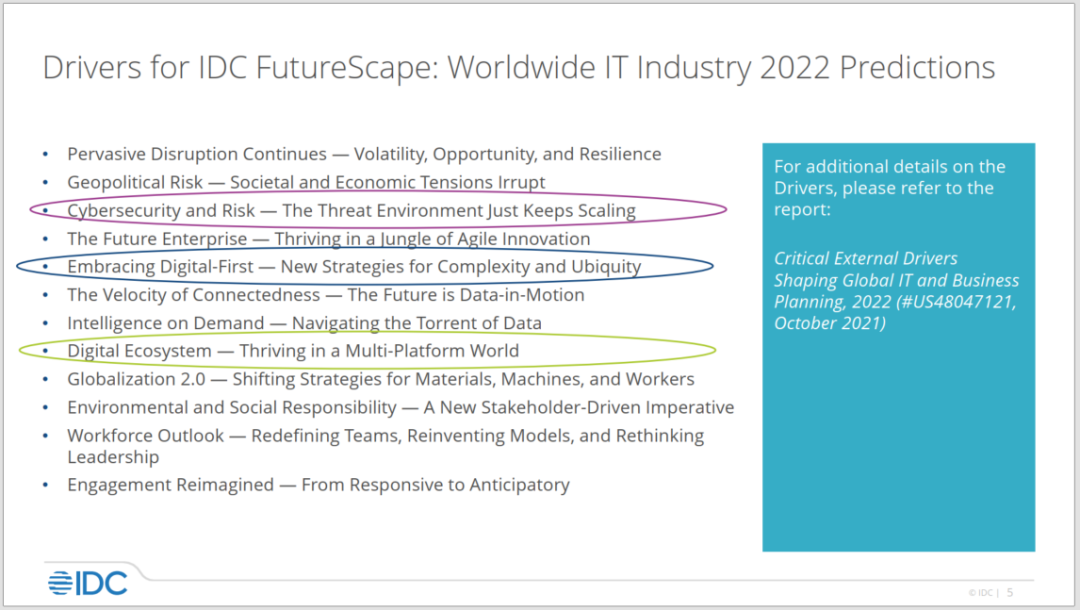Select 'Cybersecurity and Risk' bullet text
Screen dimensions: 1080x610
[x=351, y=210]
